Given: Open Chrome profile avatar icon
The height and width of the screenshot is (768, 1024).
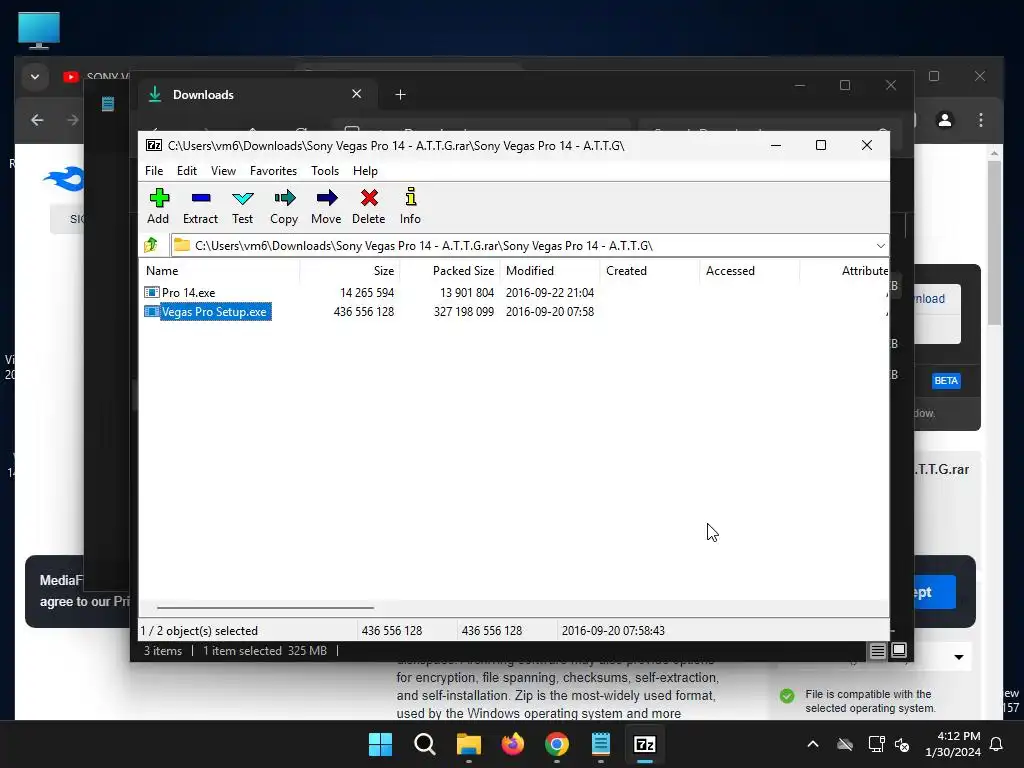Looking at the screenshot, I should pyautogui.click(x=945, y=120).
